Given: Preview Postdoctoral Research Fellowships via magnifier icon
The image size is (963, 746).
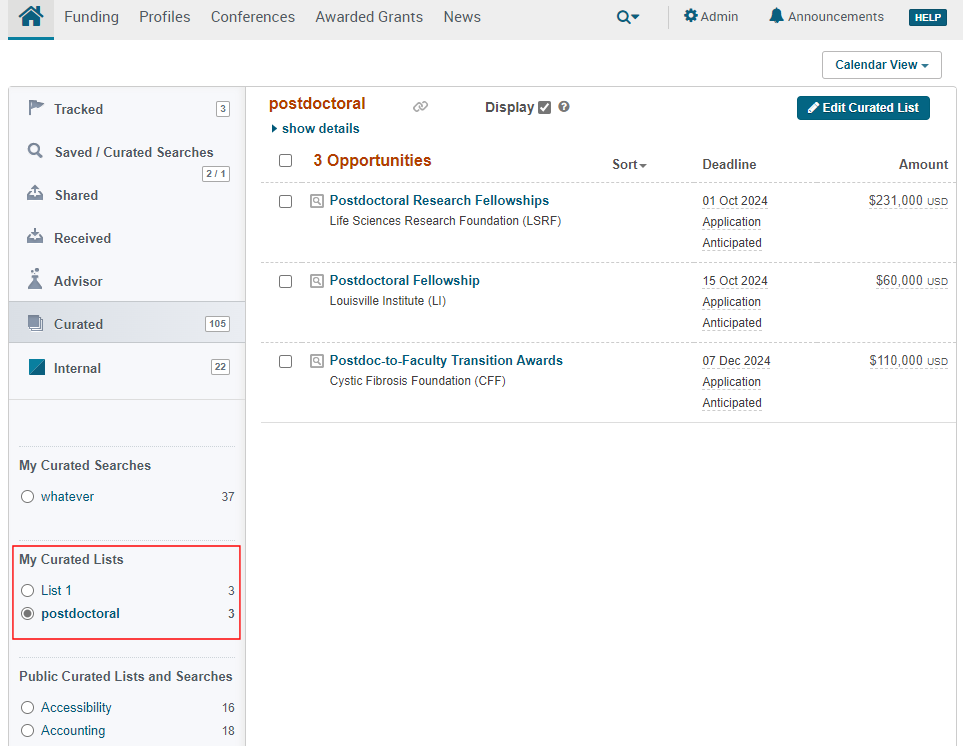Looking at the screenshot, I should [x=317, y=201].
